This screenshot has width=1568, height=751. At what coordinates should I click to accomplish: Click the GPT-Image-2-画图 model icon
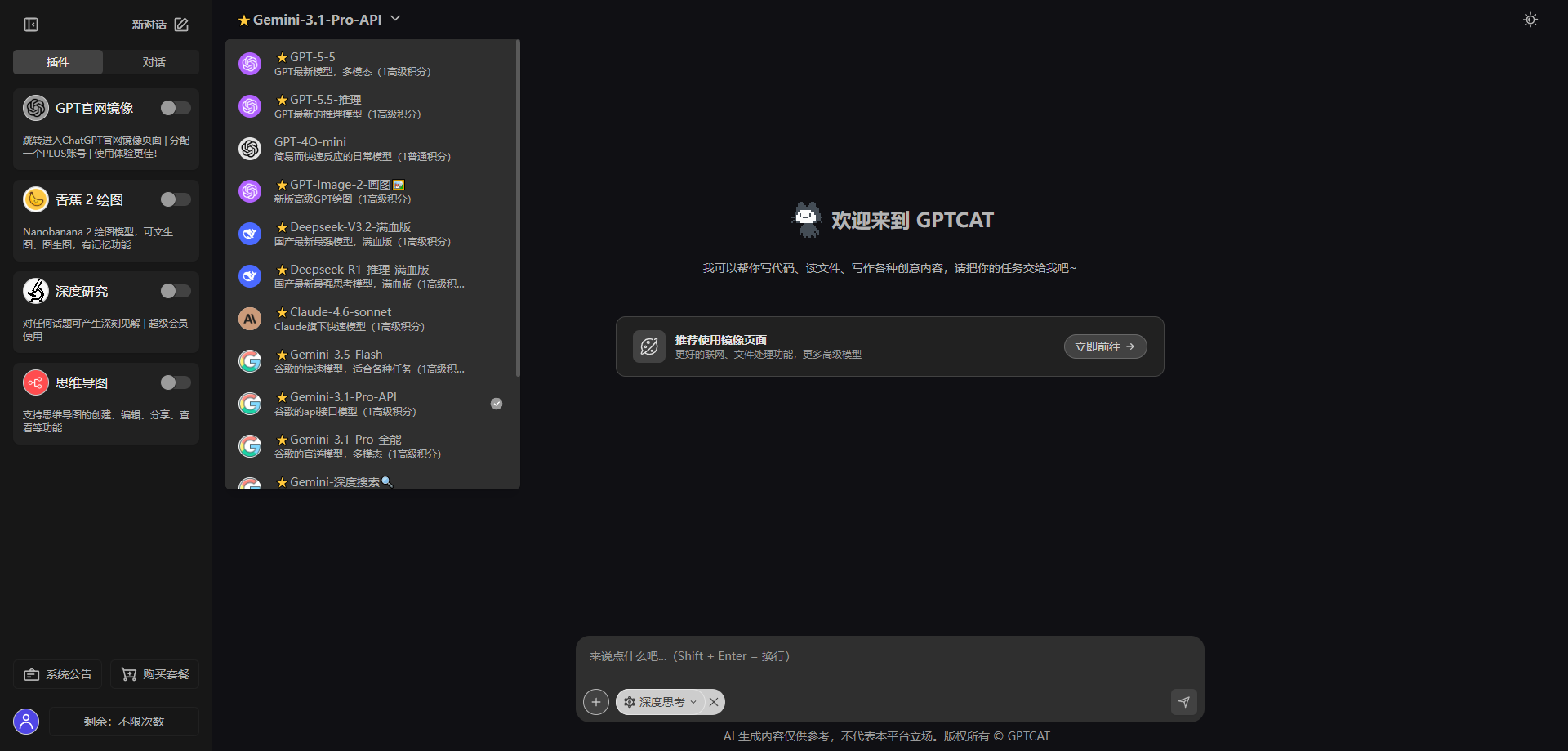tap(250, 191)
